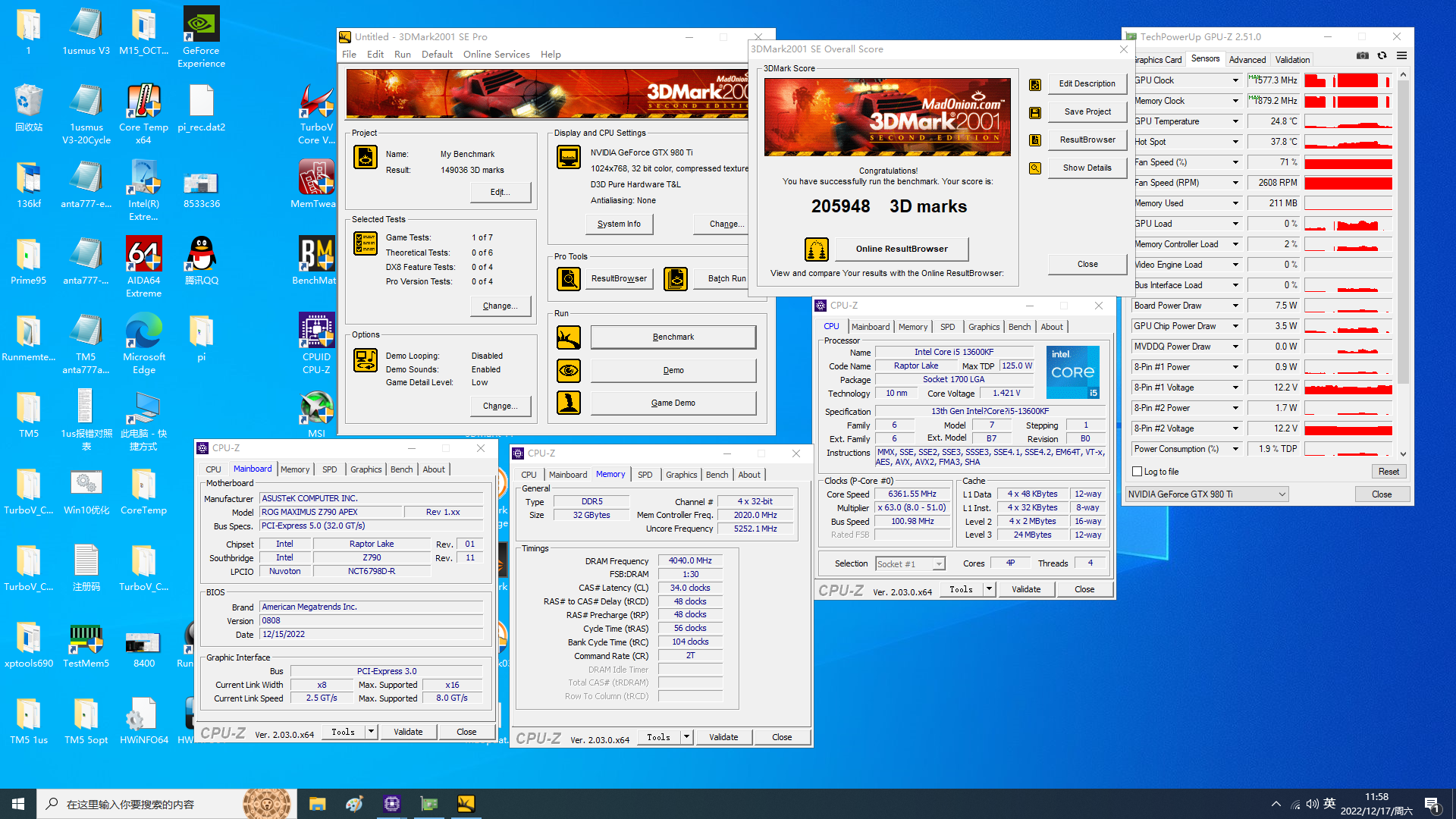Open HWiNFO64 desktop icon
This screenshot has height=819, width=1456.
point(143,720)
